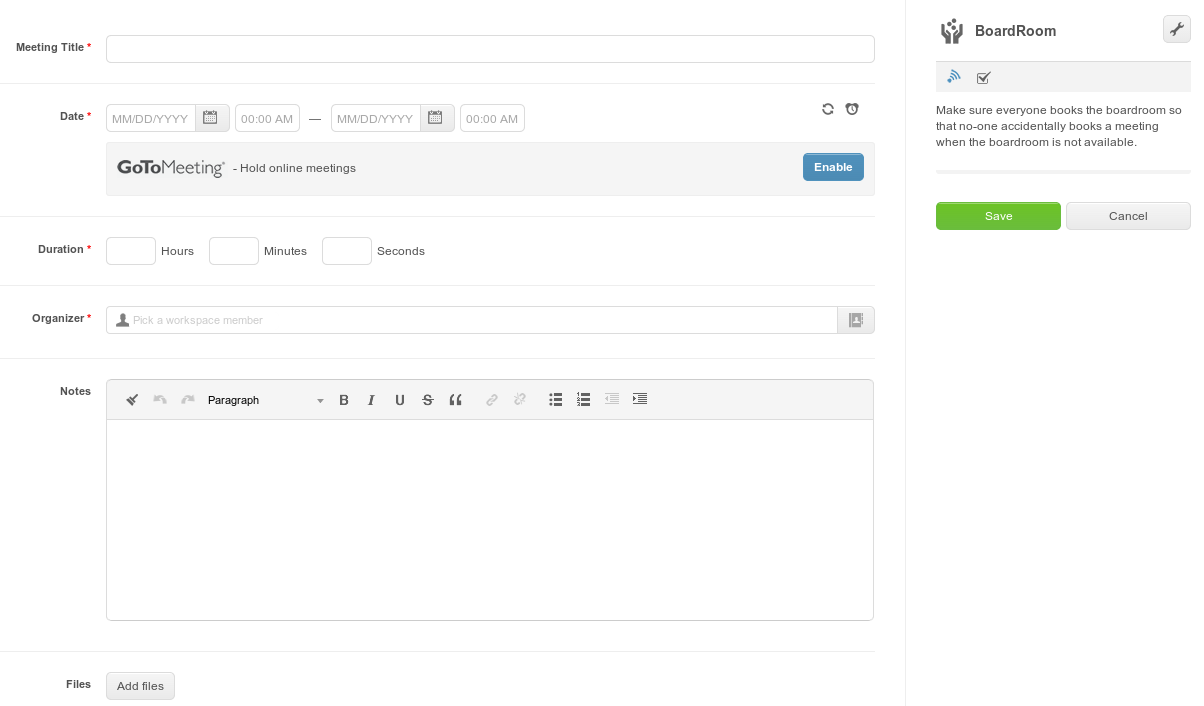The width and height of the screenshot is (1204, 706).
Task: Open the start date calendar picker
Action: click(x=211, y=118)
